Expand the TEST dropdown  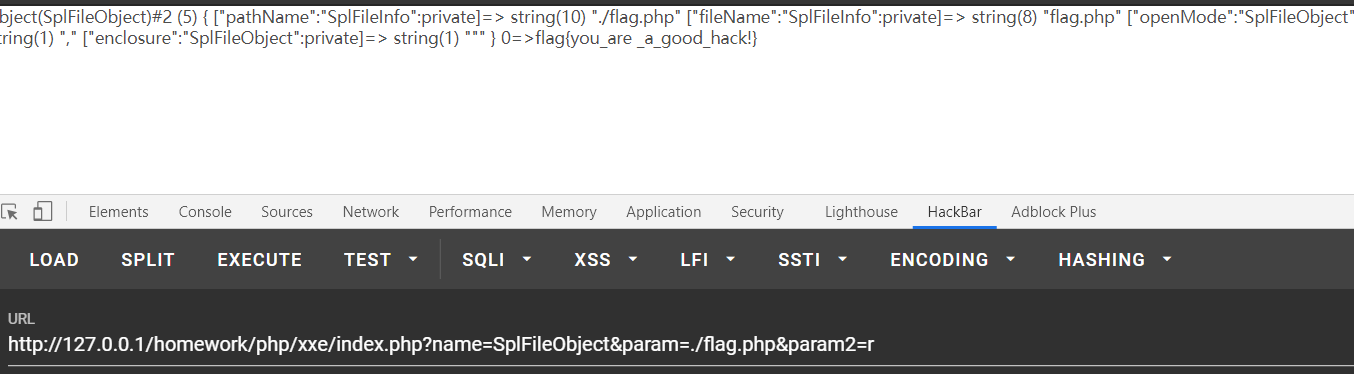coord(381,260)
